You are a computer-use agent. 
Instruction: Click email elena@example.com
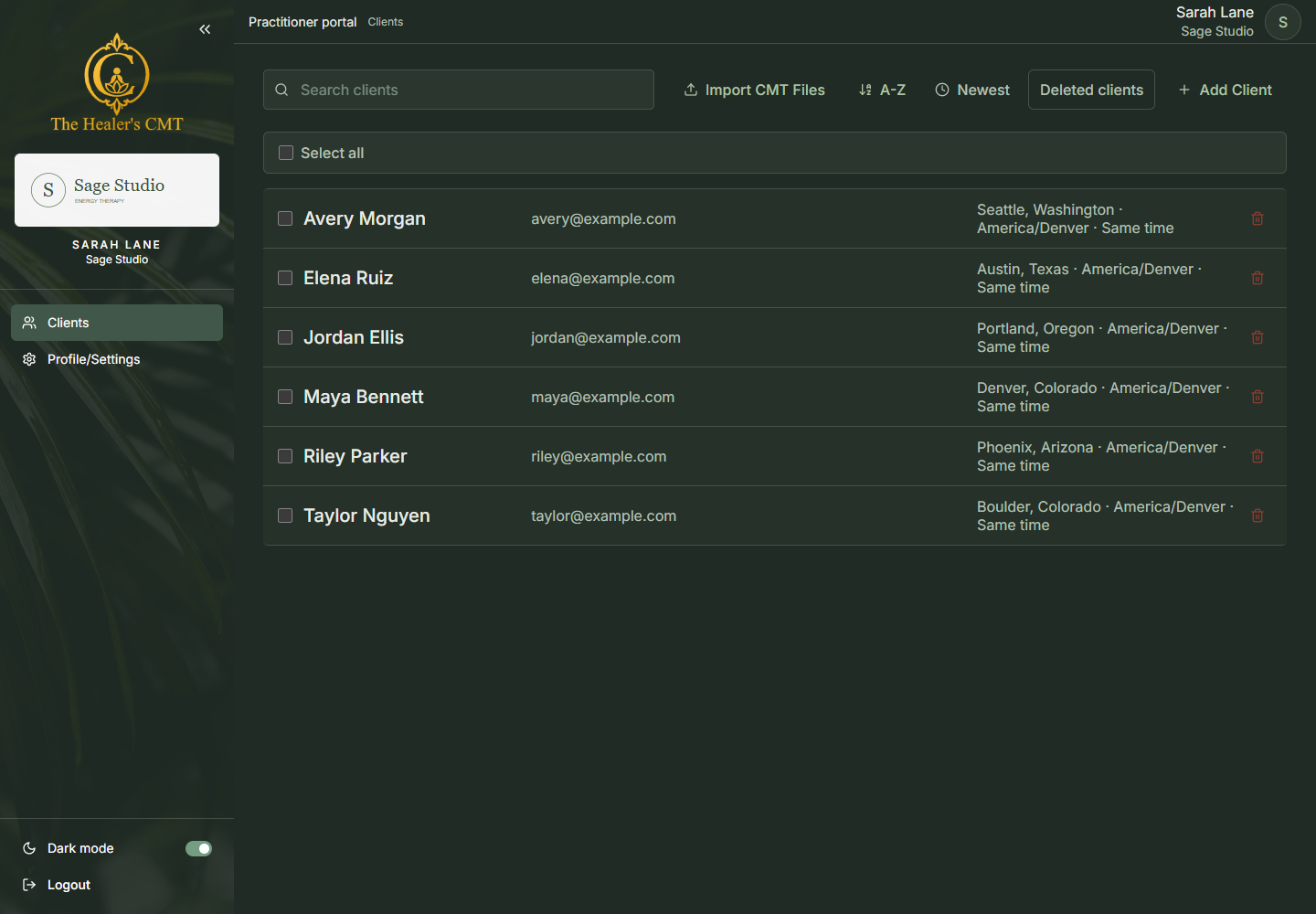coord(603,278)
